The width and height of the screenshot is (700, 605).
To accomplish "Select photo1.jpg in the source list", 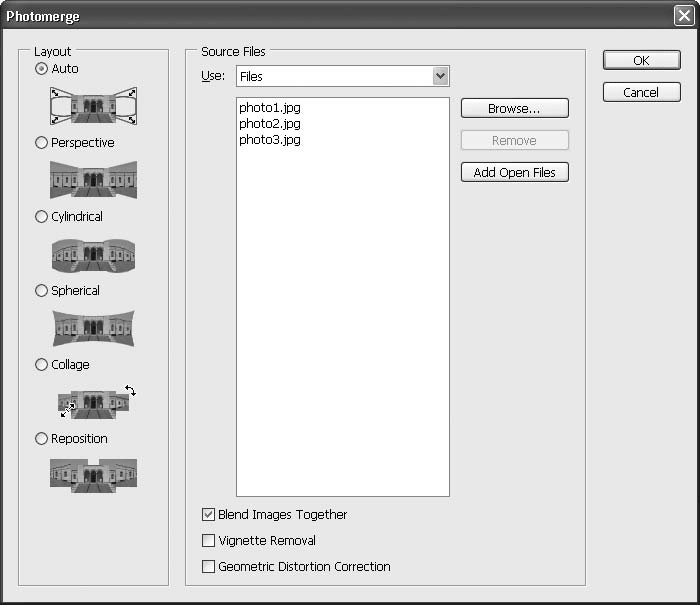I will (x=270, y=108).
